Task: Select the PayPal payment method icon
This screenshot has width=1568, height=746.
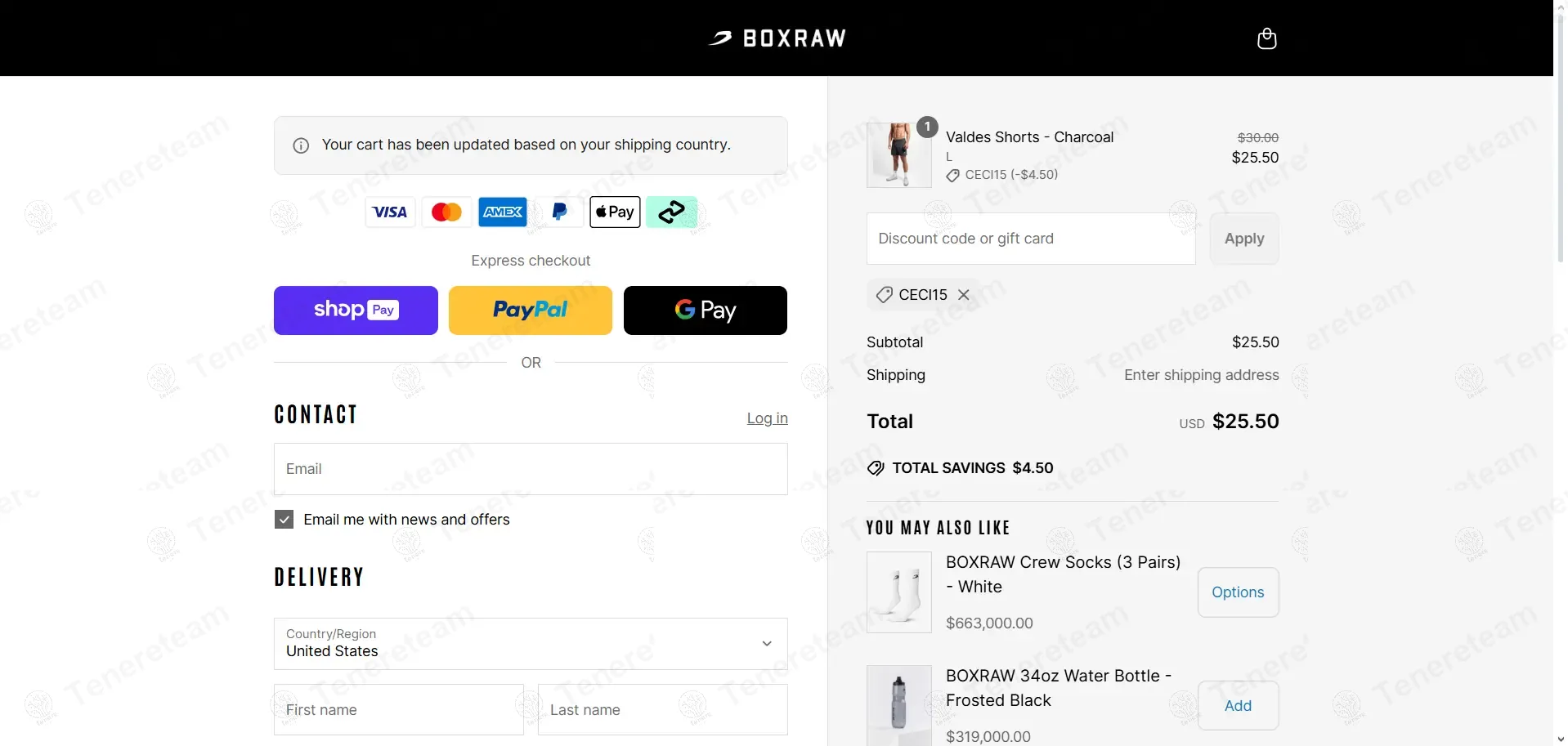Action: click(x=558, y=212)
